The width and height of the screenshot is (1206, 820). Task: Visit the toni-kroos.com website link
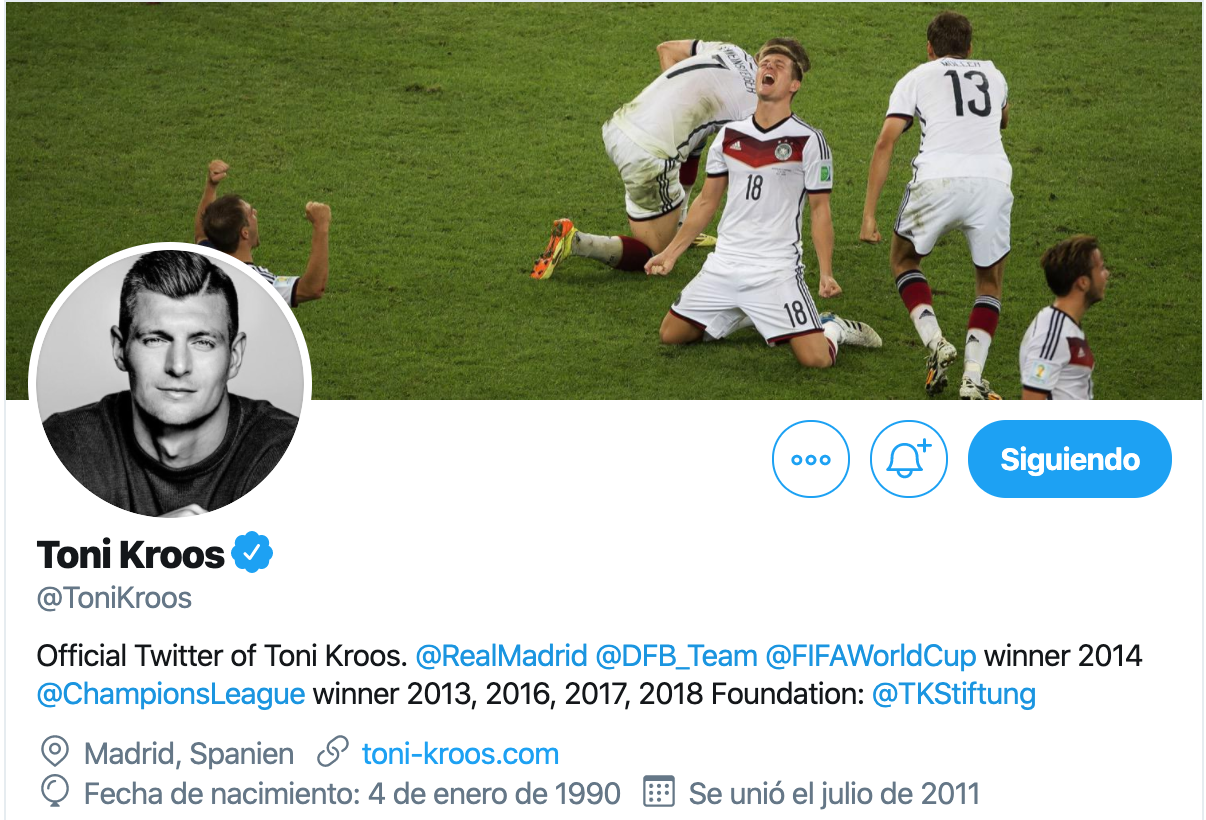coord(458,753)
